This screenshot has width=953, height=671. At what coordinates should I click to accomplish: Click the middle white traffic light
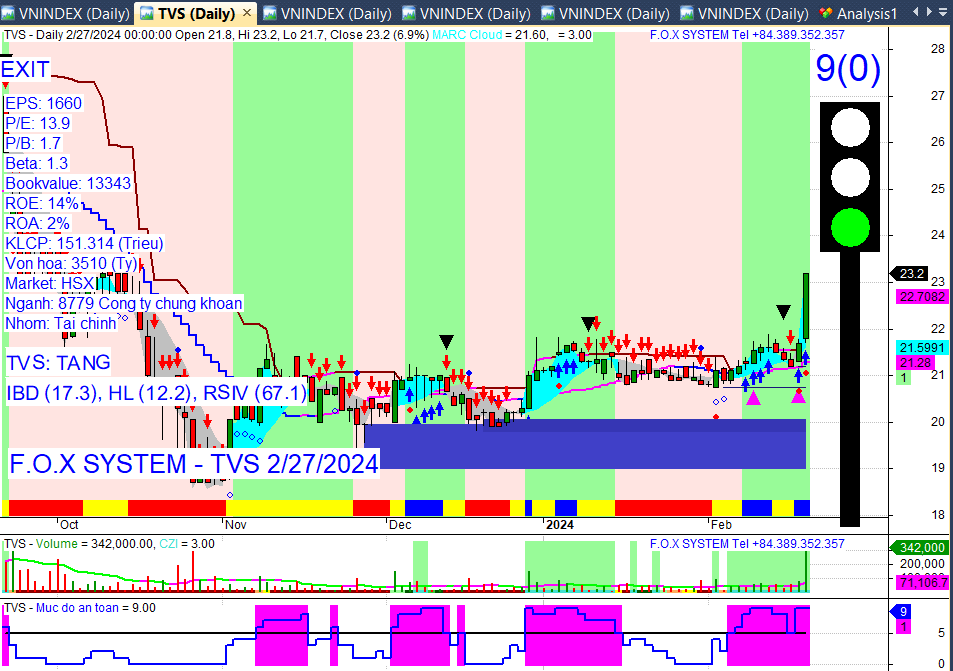coord(850,177)
